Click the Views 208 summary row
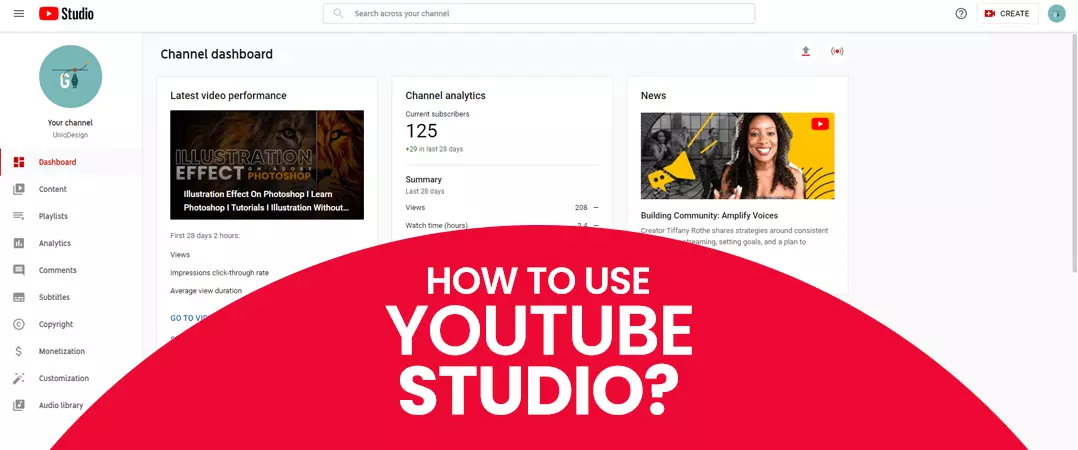This screenshot has height=450, width=1078. [502, 207]
